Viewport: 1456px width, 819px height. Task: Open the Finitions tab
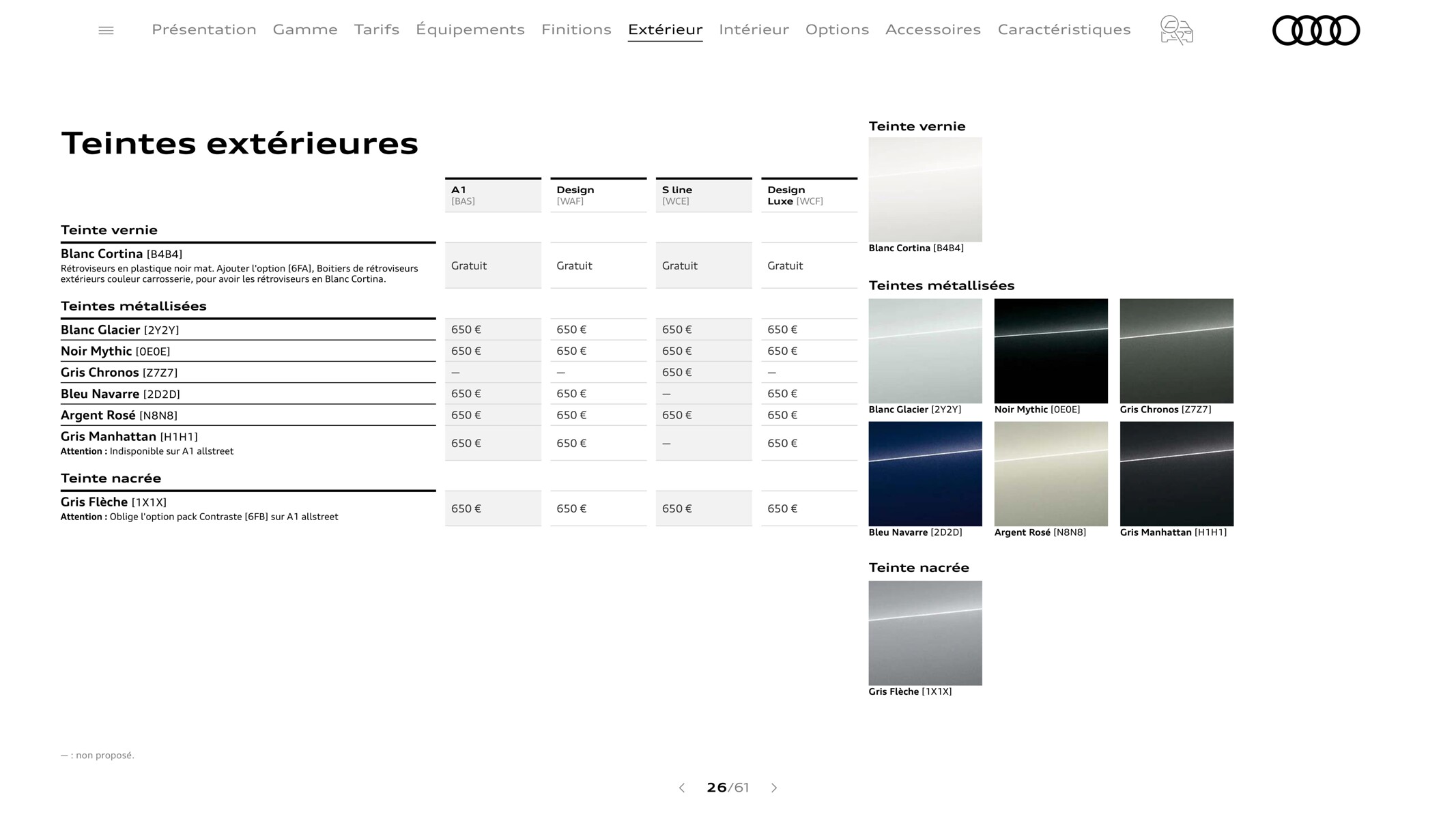pos(576,29)
